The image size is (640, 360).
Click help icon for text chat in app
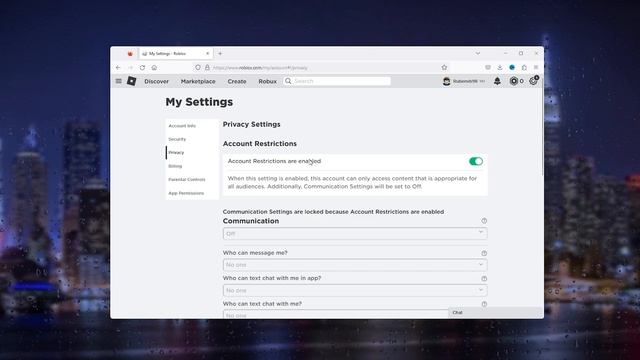(x=484, y=279)
